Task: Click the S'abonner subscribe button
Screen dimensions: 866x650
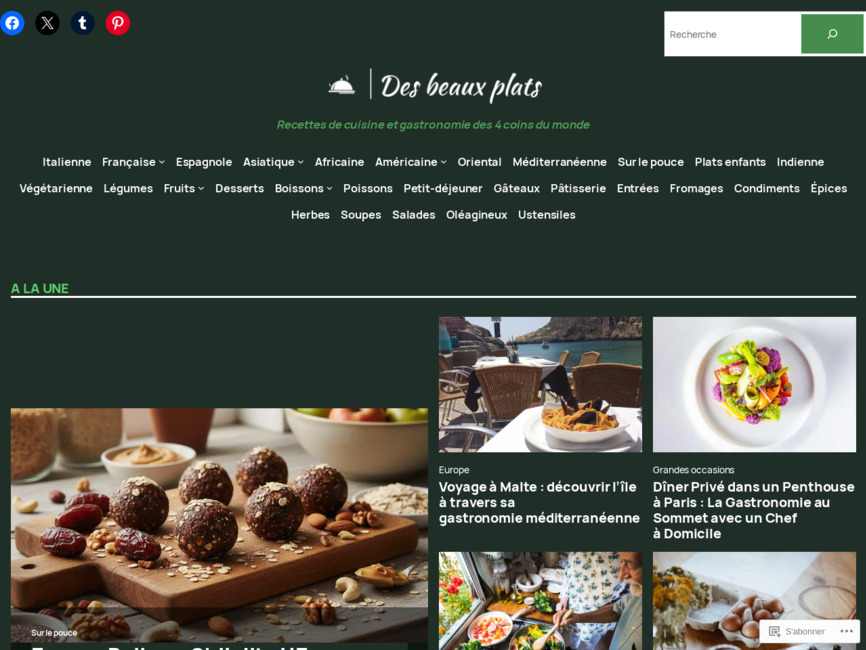Action: point(796,631)
